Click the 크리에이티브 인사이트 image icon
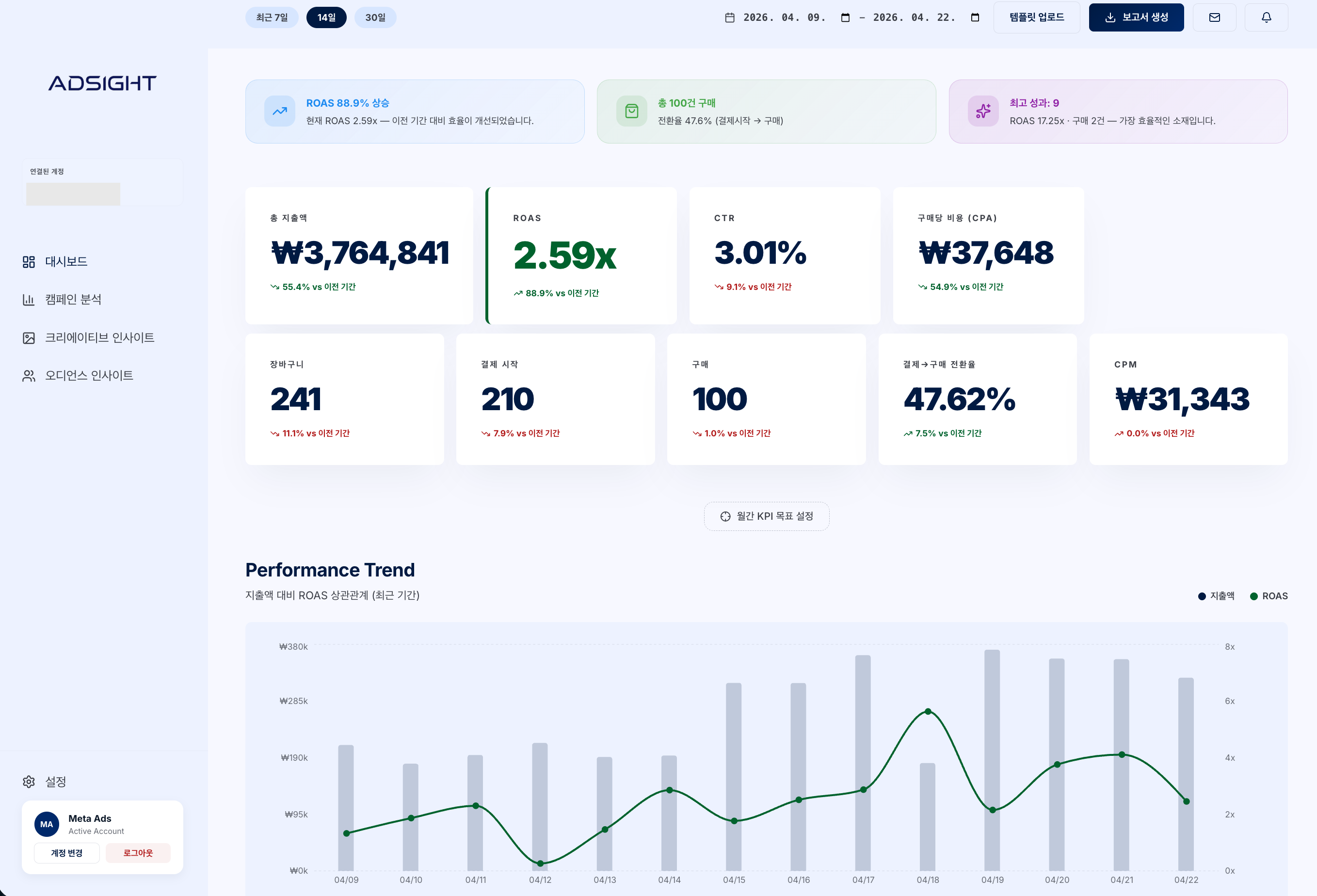This screenshot has width=1317, height=896. (x=29, y=338)
